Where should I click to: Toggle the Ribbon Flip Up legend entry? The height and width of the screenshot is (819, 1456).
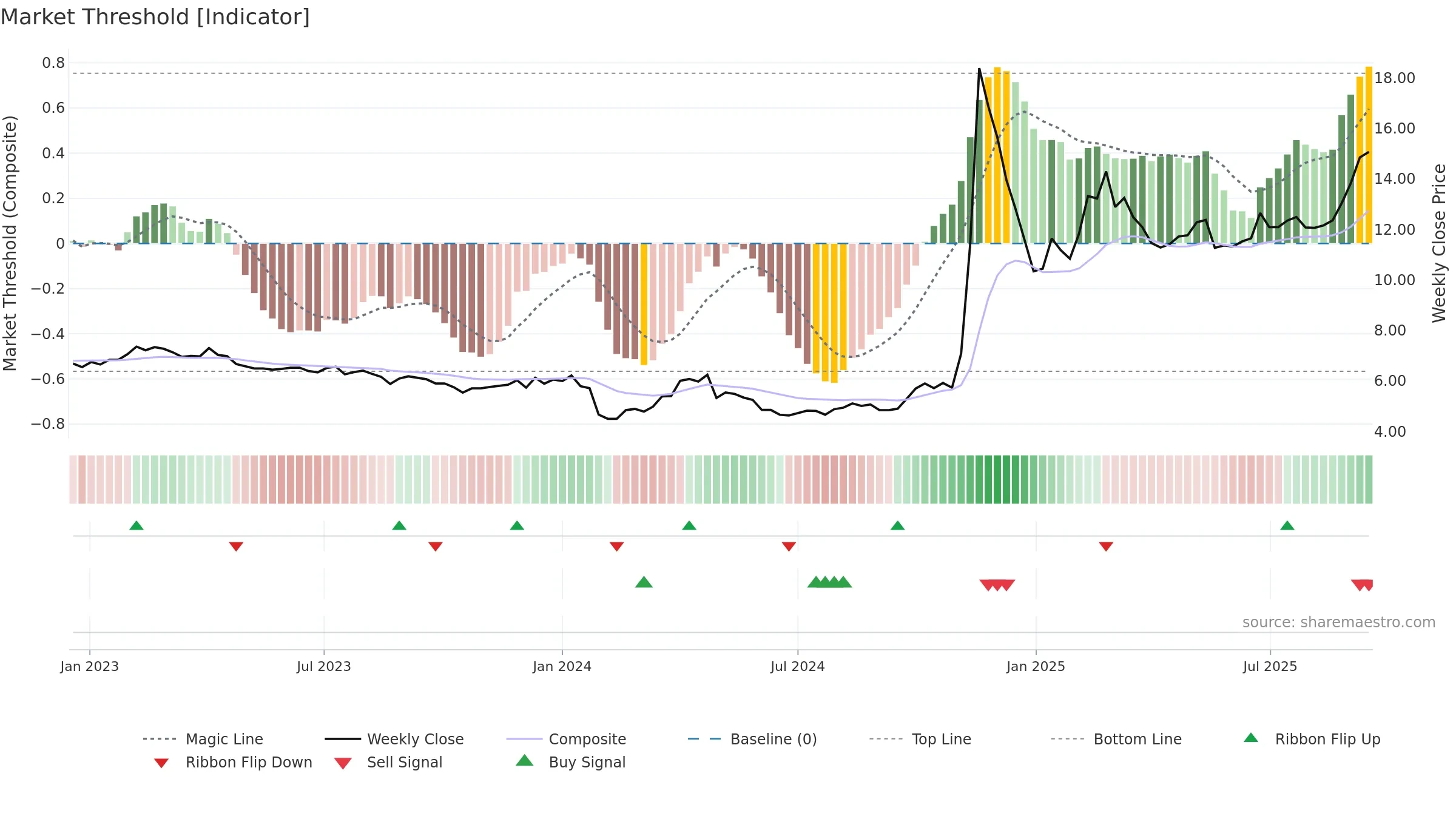click(x=1312, y=739)
